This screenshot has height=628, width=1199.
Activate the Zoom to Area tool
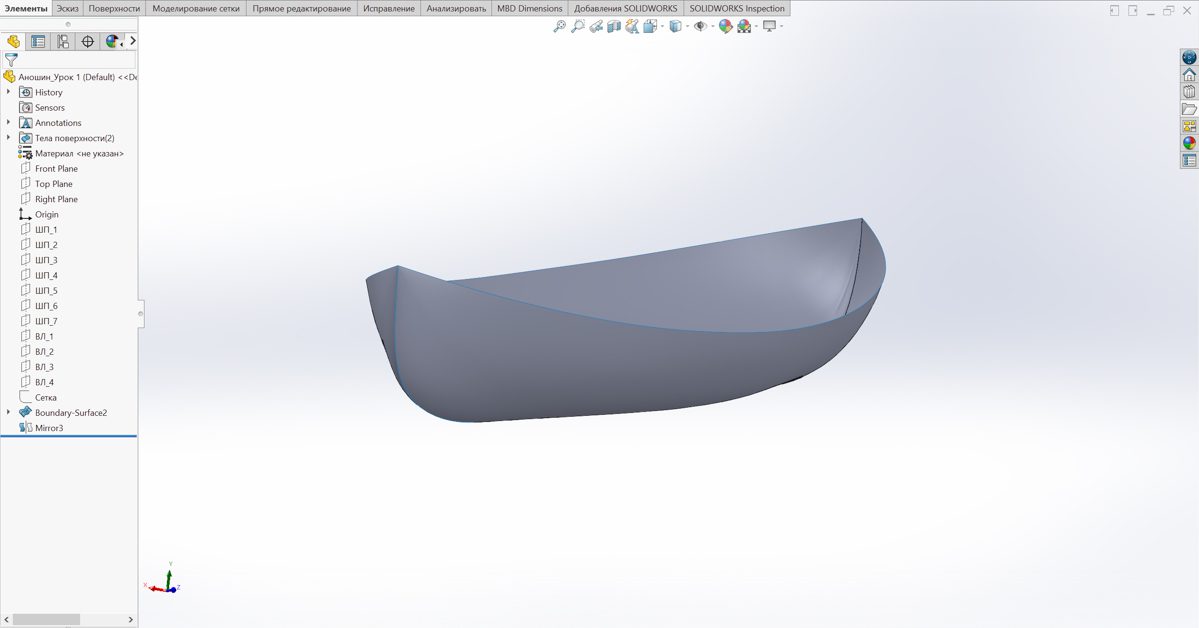pos(578,27)
